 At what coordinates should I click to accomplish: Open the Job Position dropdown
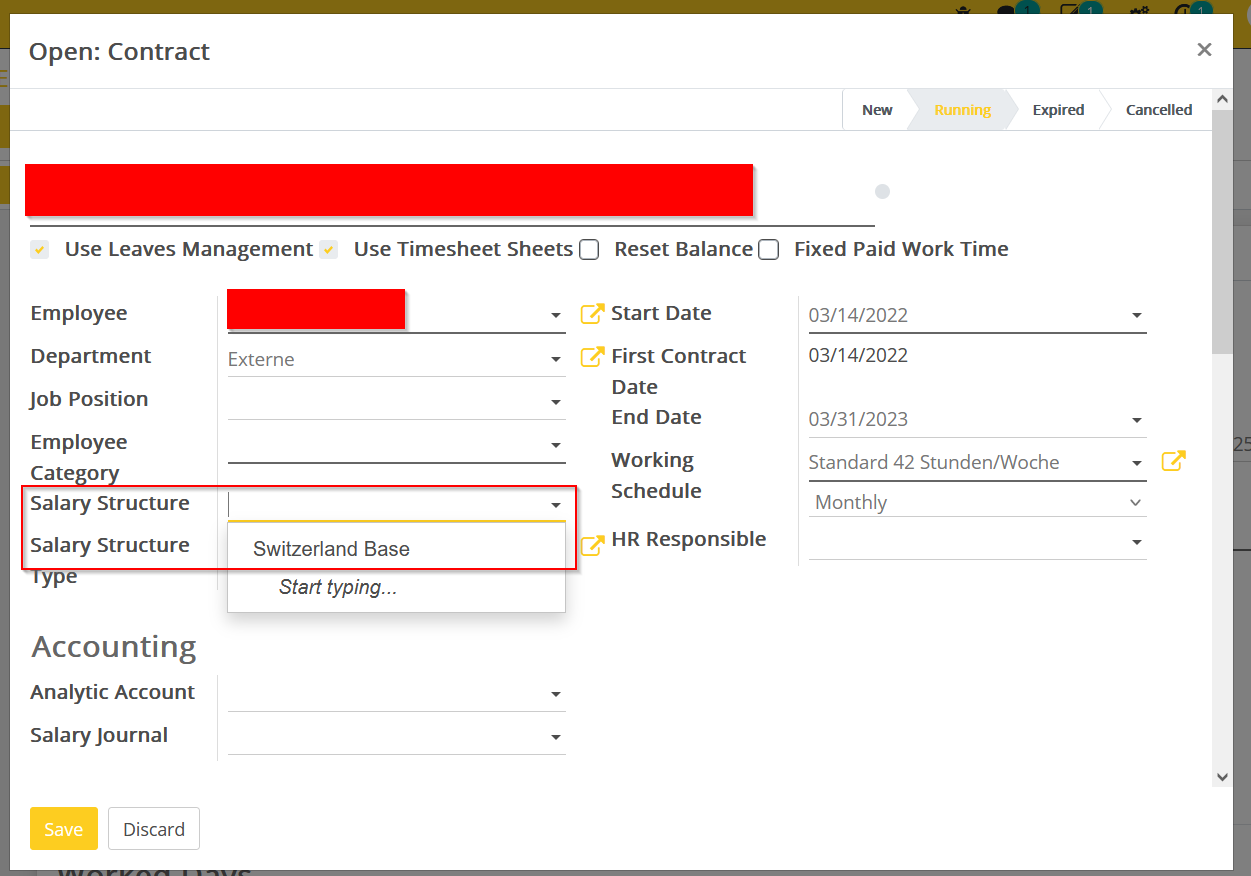pos(396,400)
